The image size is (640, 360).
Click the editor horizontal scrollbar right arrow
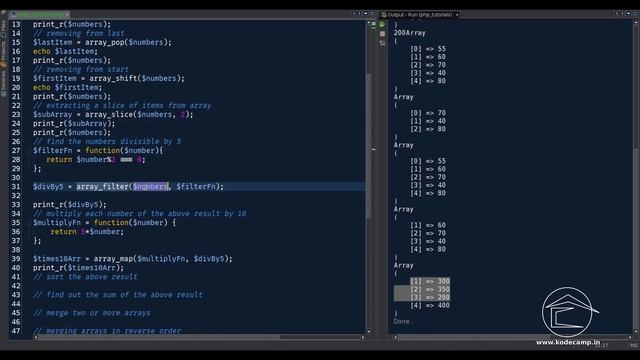click(x=363, y=337)
